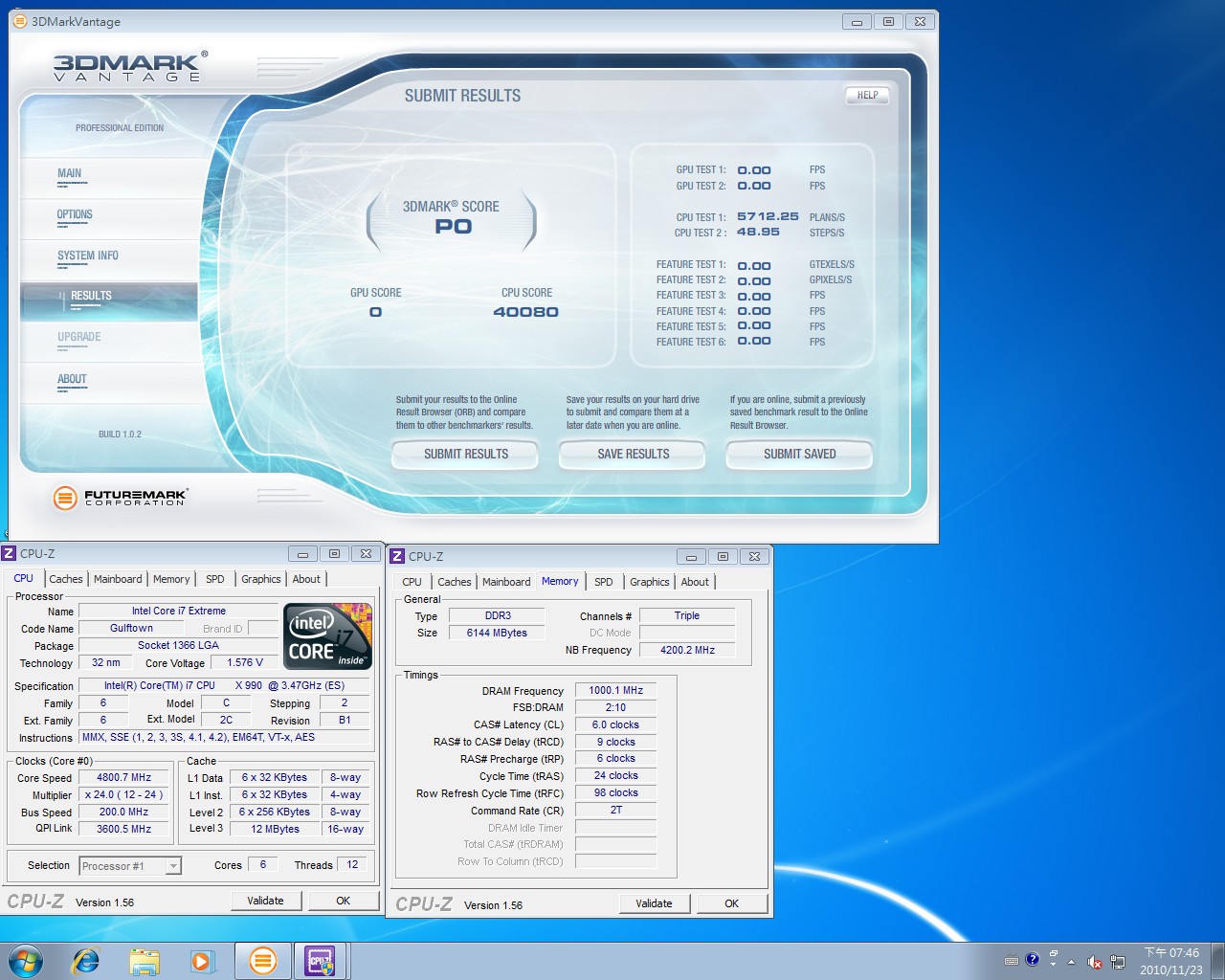Viewport: 1225px width, 980px height.
Task: Click CPU TEST 1 value 5712.25
Action: click(768, 216)
